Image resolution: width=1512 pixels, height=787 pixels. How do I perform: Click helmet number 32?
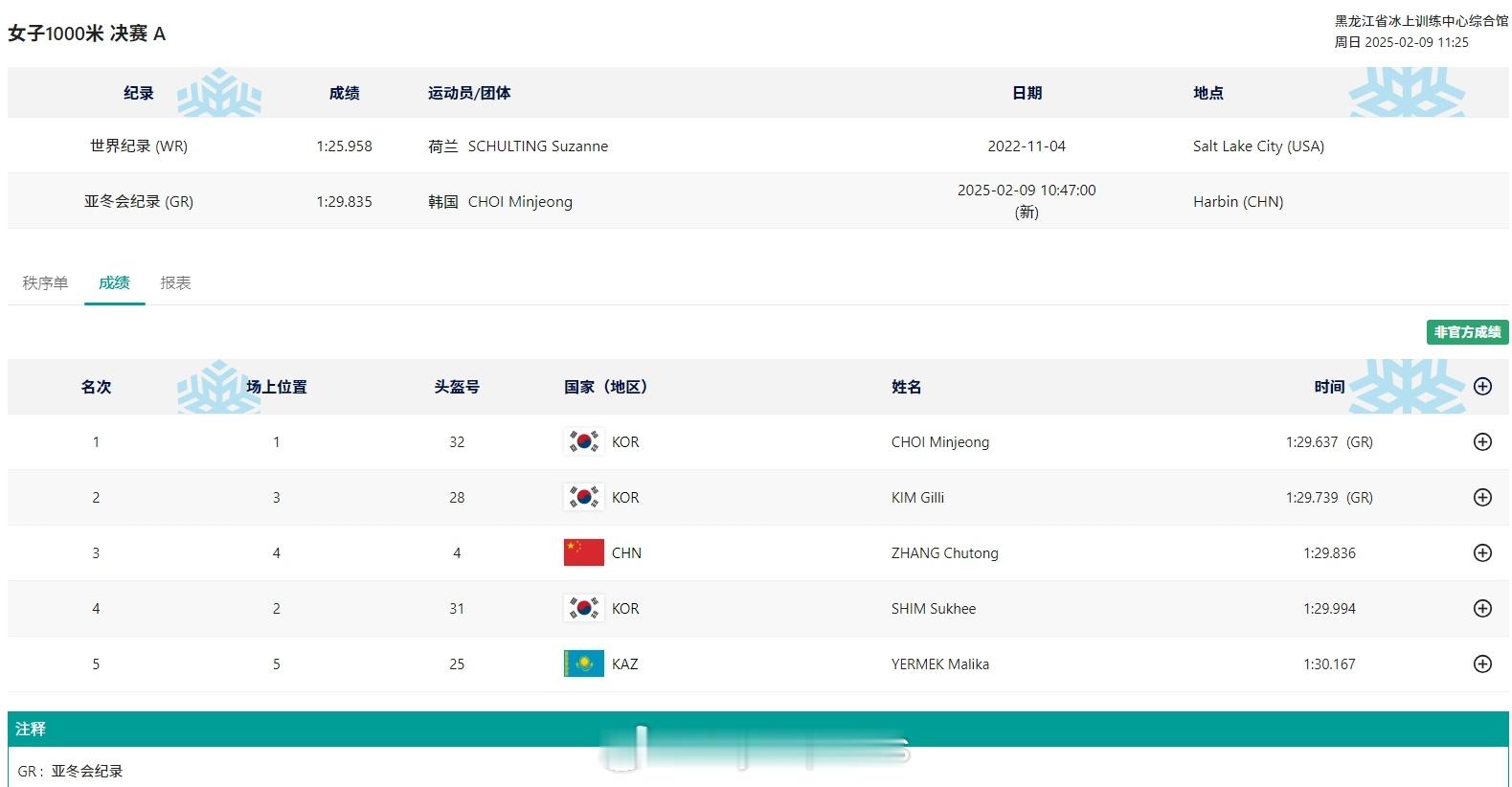(457, 441)
